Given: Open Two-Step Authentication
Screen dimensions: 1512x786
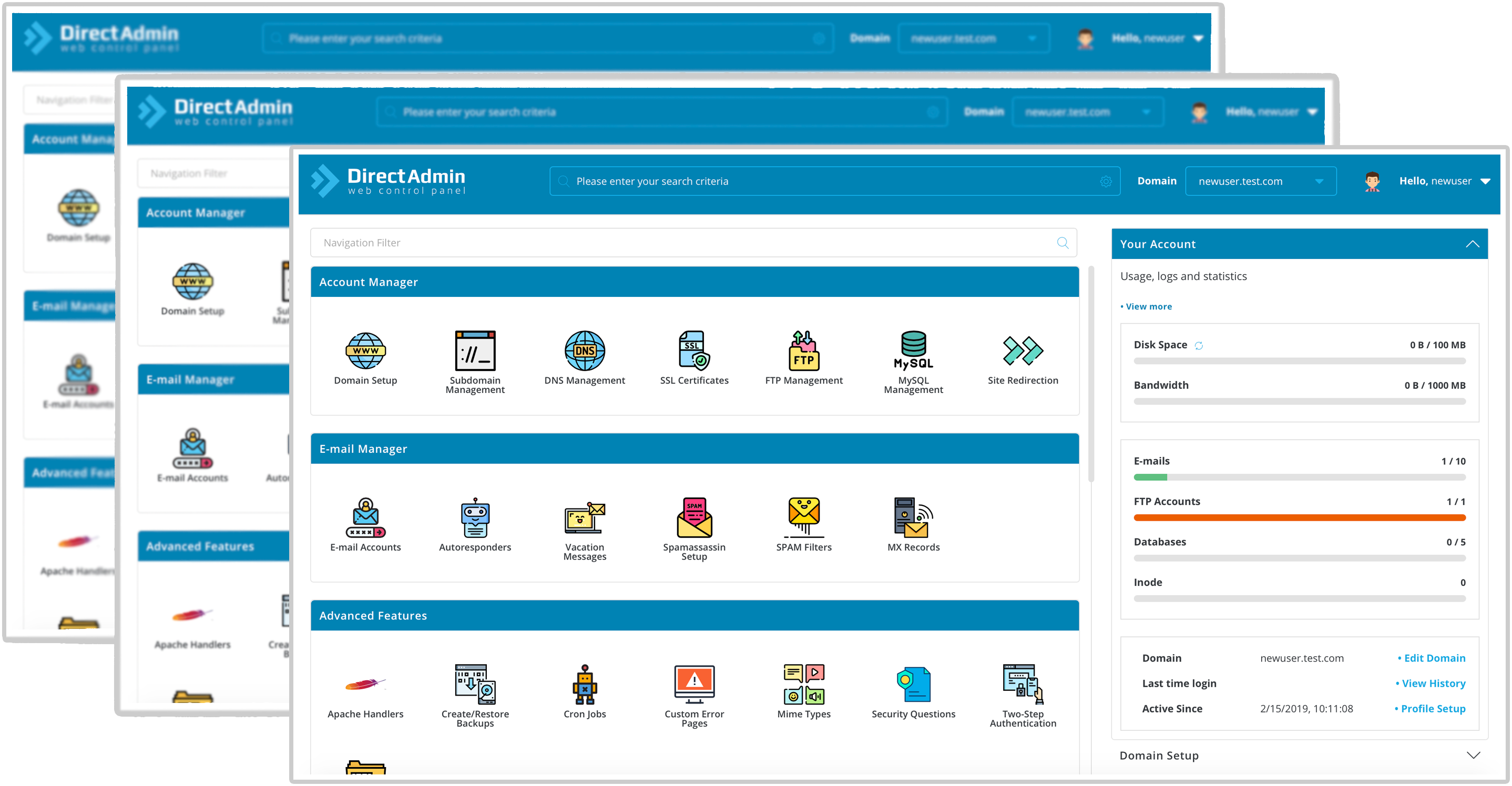Looking at the screenshot, I should tap(1023, 685).
